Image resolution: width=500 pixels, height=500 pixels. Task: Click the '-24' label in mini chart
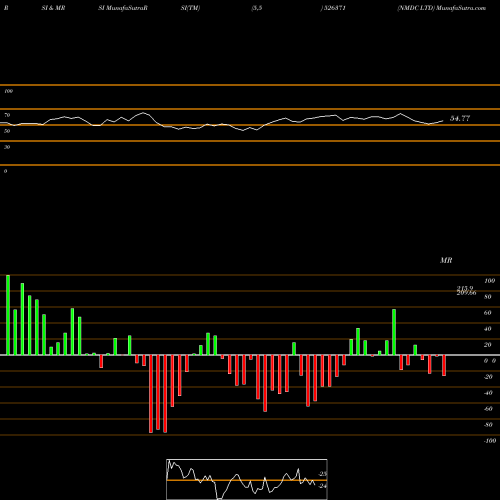[x=323, y=486]
